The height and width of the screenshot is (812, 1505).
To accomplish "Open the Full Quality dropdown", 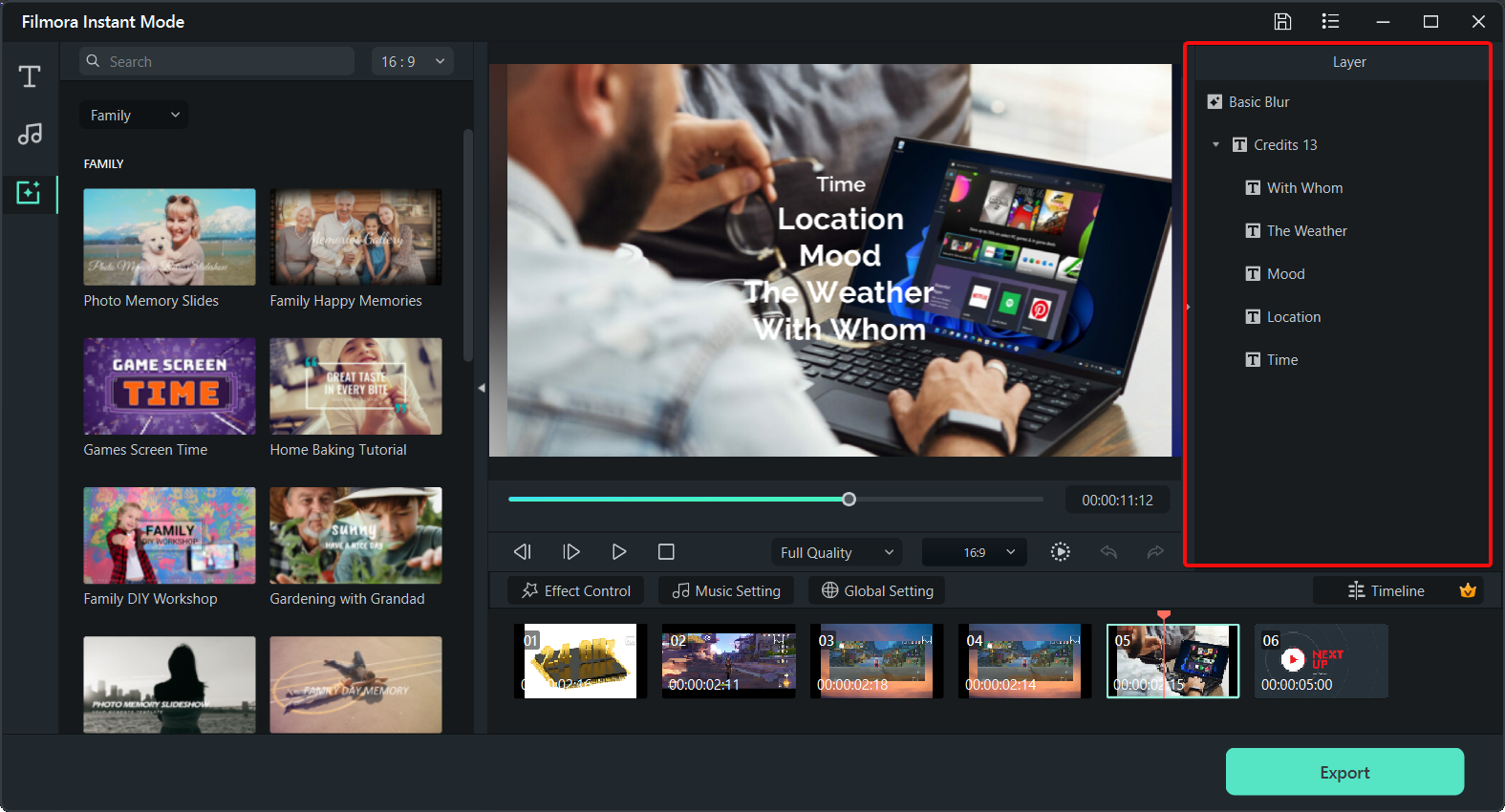I will [x=837, y=552].
